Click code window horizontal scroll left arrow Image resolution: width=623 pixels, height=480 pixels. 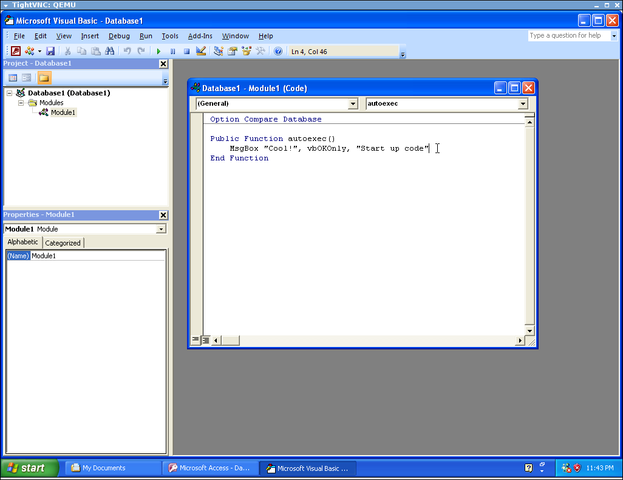(216, 341)
